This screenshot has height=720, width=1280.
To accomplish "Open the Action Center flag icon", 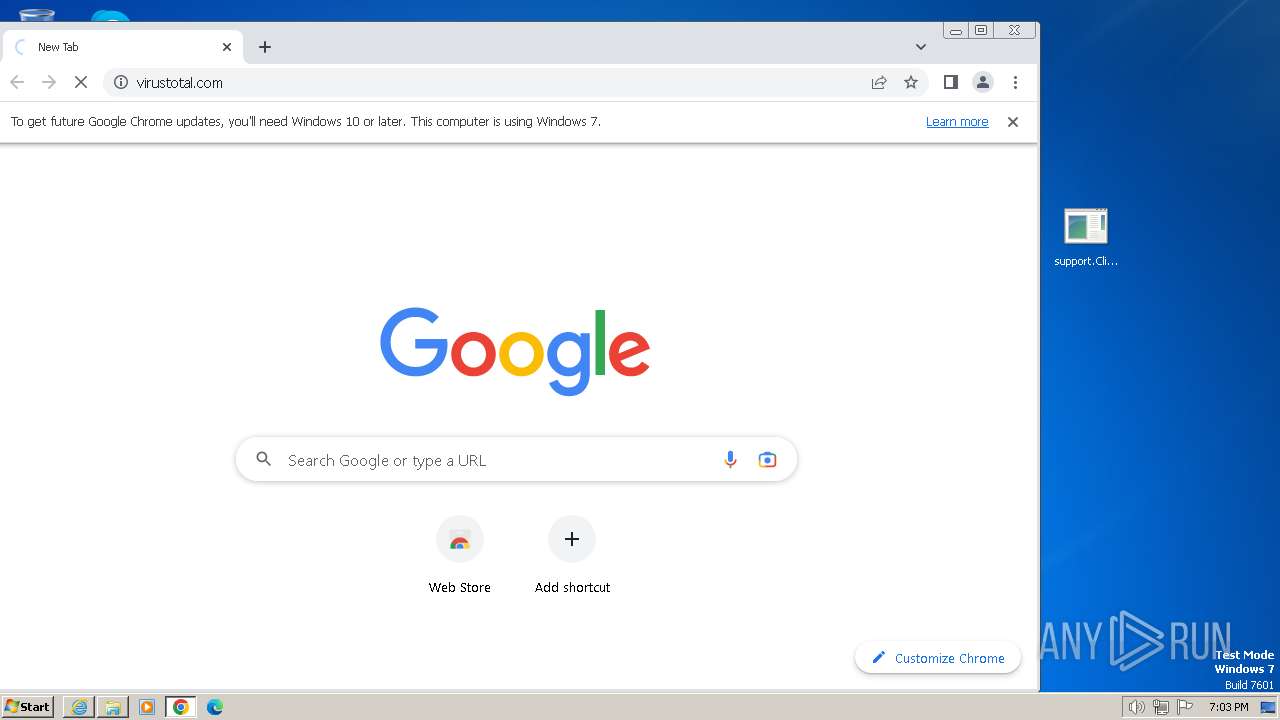I will [x=1186, y=707].
